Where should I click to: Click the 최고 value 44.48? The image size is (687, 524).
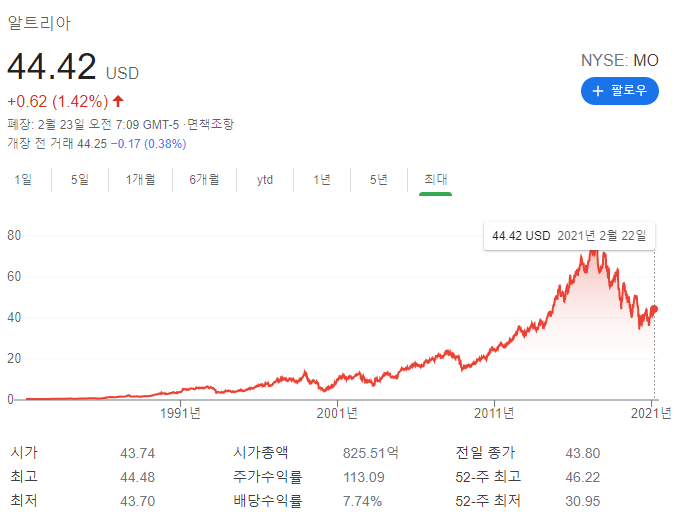point(138,477)
